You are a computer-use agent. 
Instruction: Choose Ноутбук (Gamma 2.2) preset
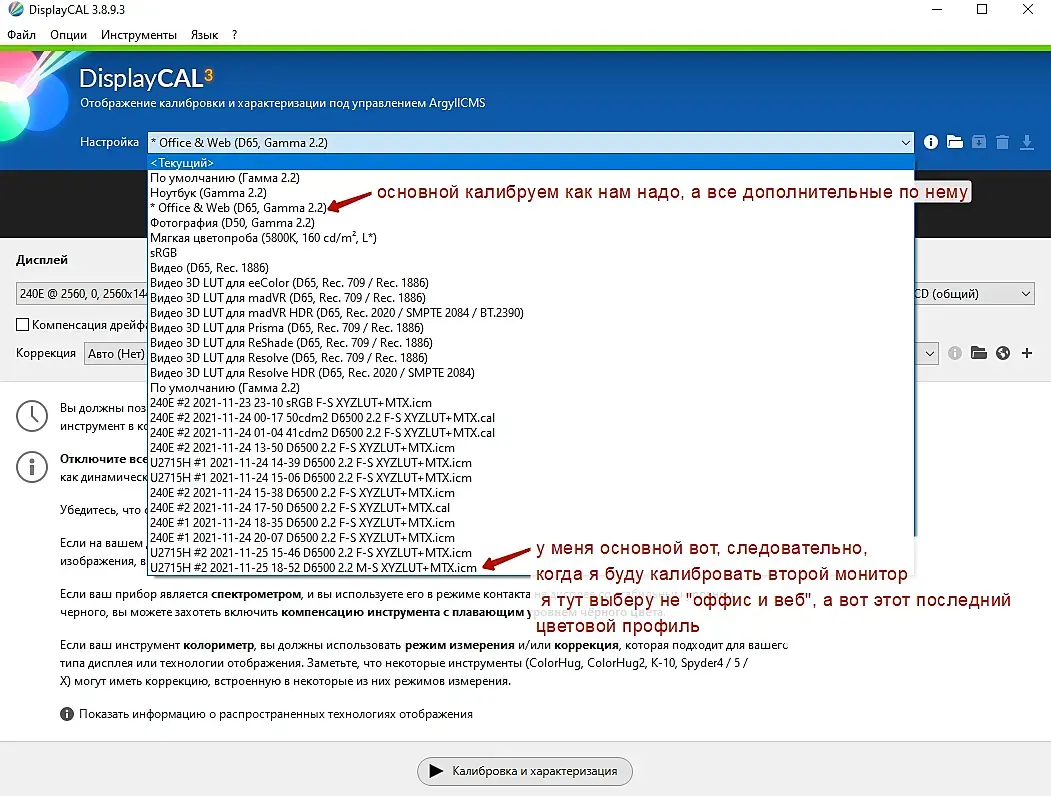coord(531,193)
